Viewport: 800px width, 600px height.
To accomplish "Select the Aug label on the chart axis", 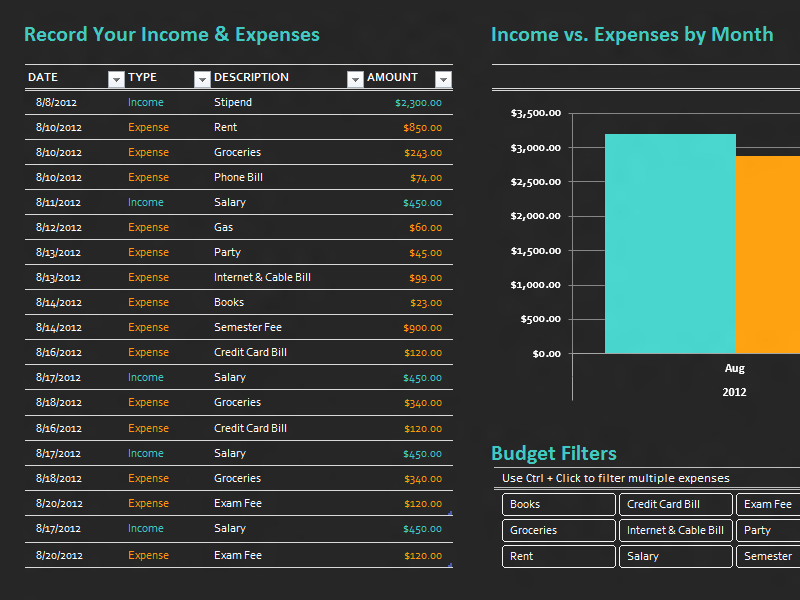I will [735, 368].
